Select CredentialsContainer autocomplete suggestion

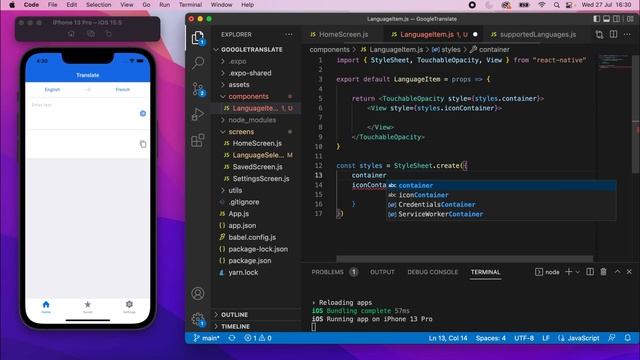[501, 204]
